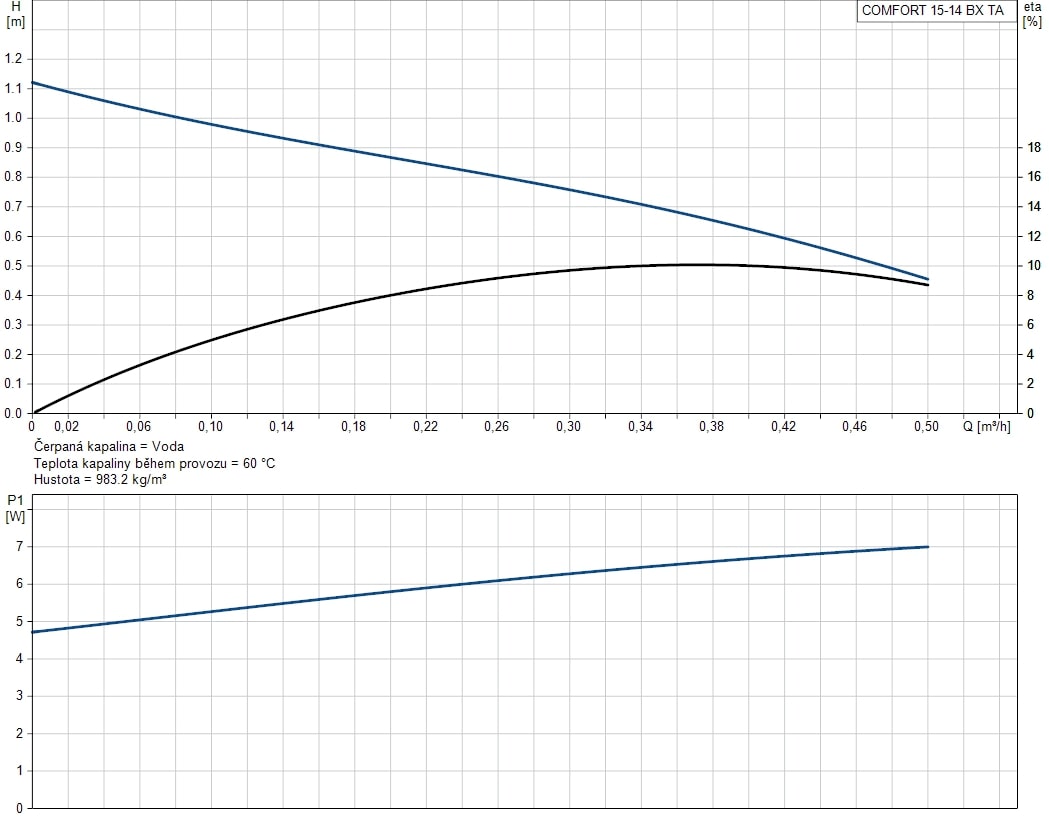Select the 'Čerpaná kapalina = Voda' text line

(x=109, y=447)
